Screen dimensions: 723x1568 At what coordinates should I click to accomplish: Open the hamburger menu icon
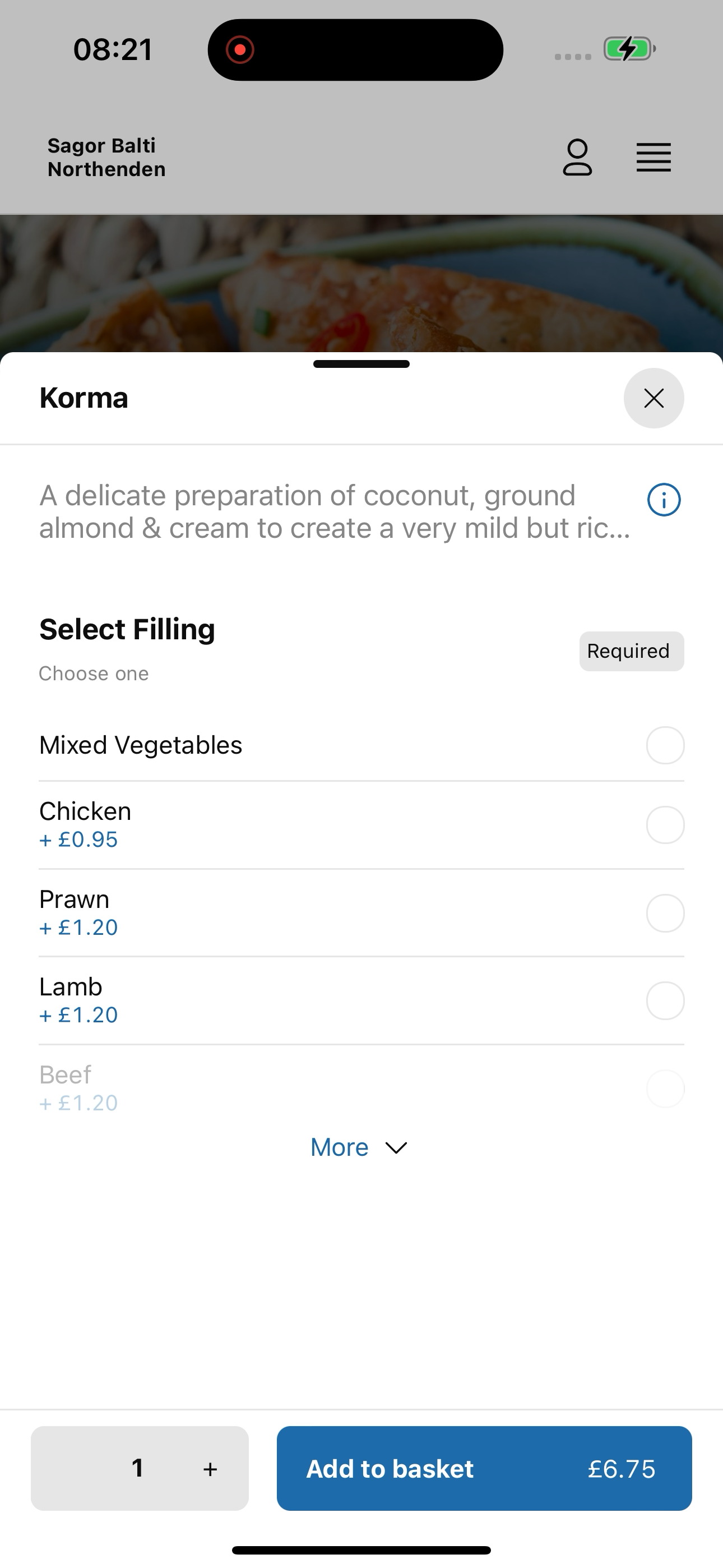tap(654, 158)
